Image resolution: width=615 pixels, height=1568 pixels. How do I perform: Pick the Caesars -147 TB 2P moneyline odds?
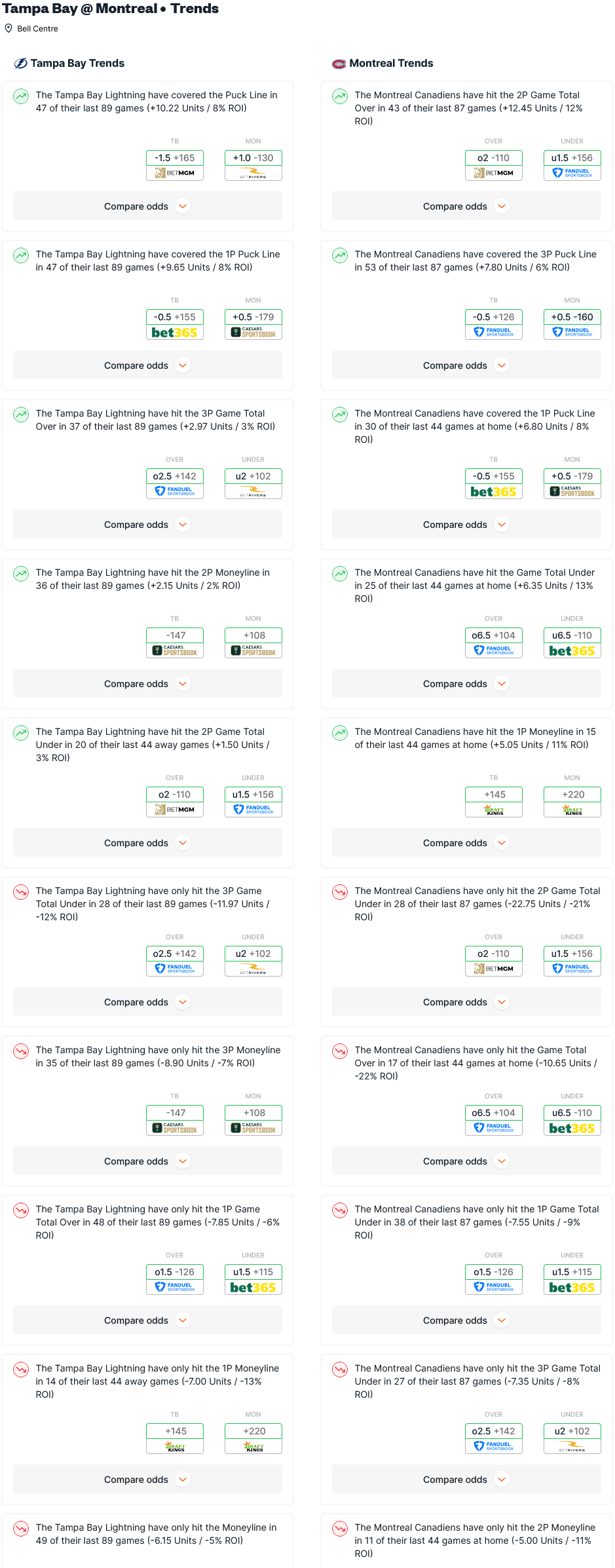tap(175, 643)
